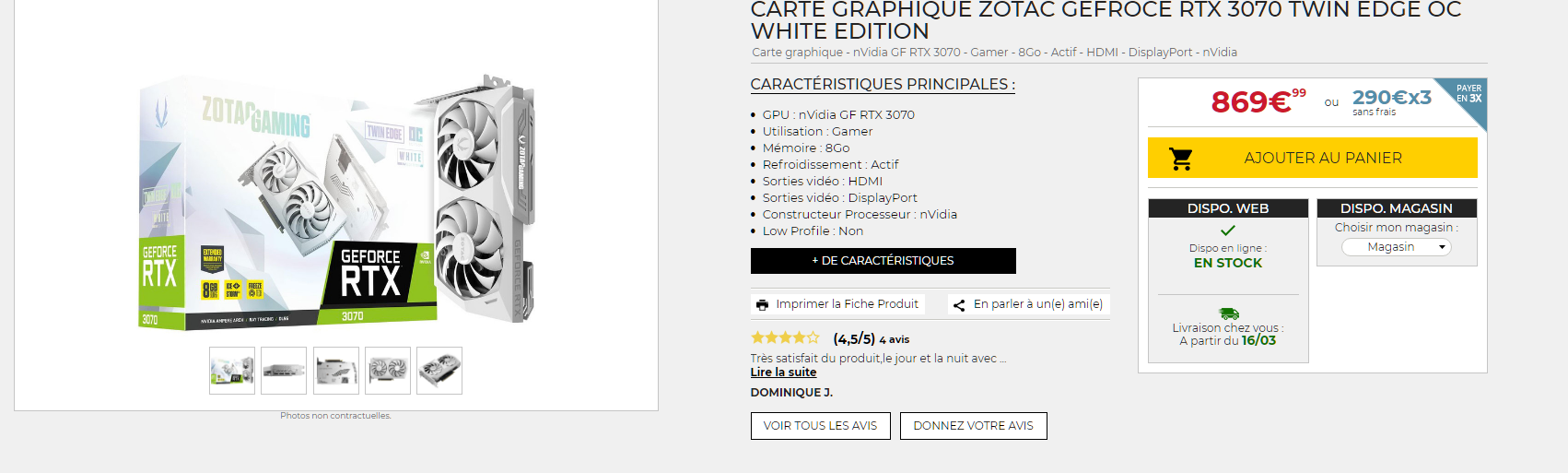Image resolution: width=1568 pixels, height=473 pixels.
Task: Select the fourth thumbnail showing front fans
Action: pos(388,371)
